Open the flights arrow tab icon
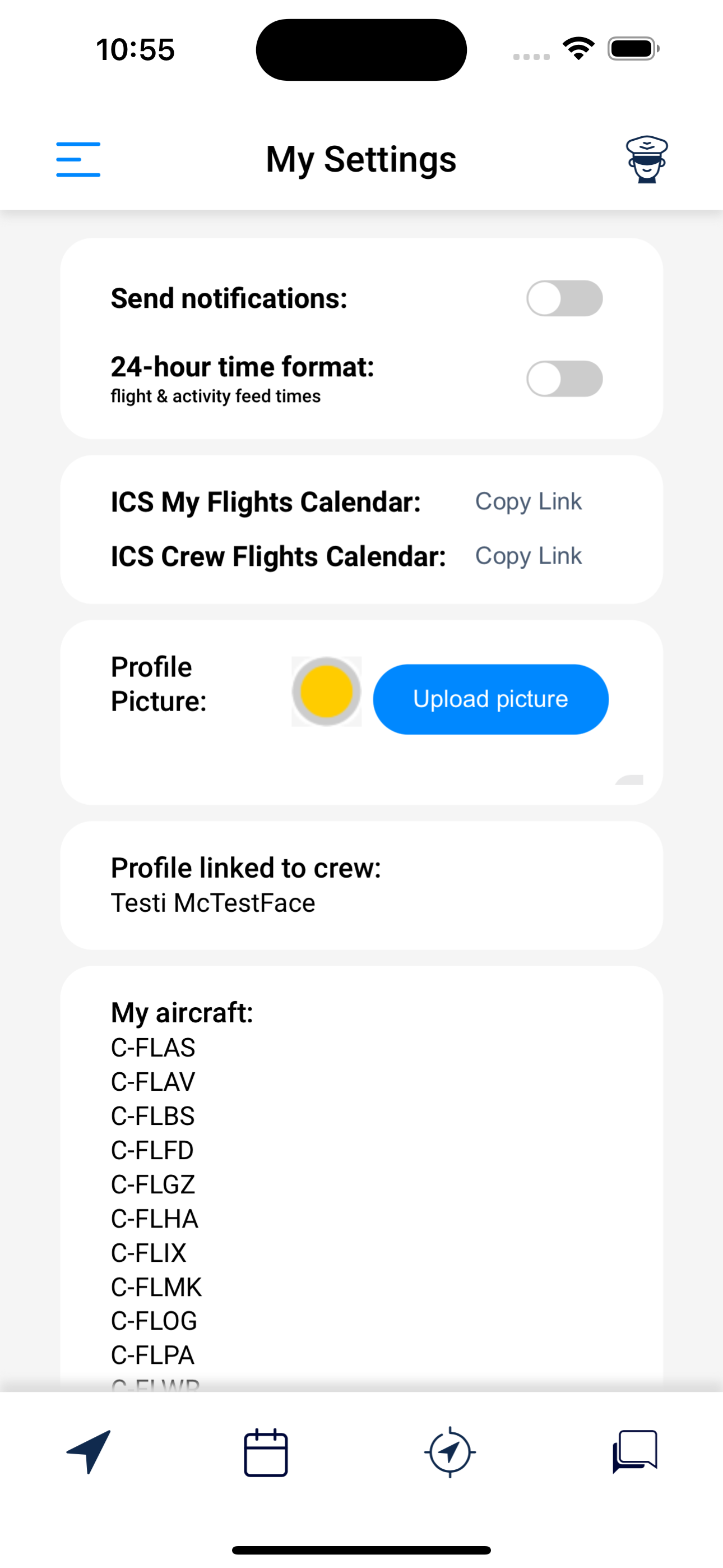The image size is (723, 1568). [x=89, y=1452]
